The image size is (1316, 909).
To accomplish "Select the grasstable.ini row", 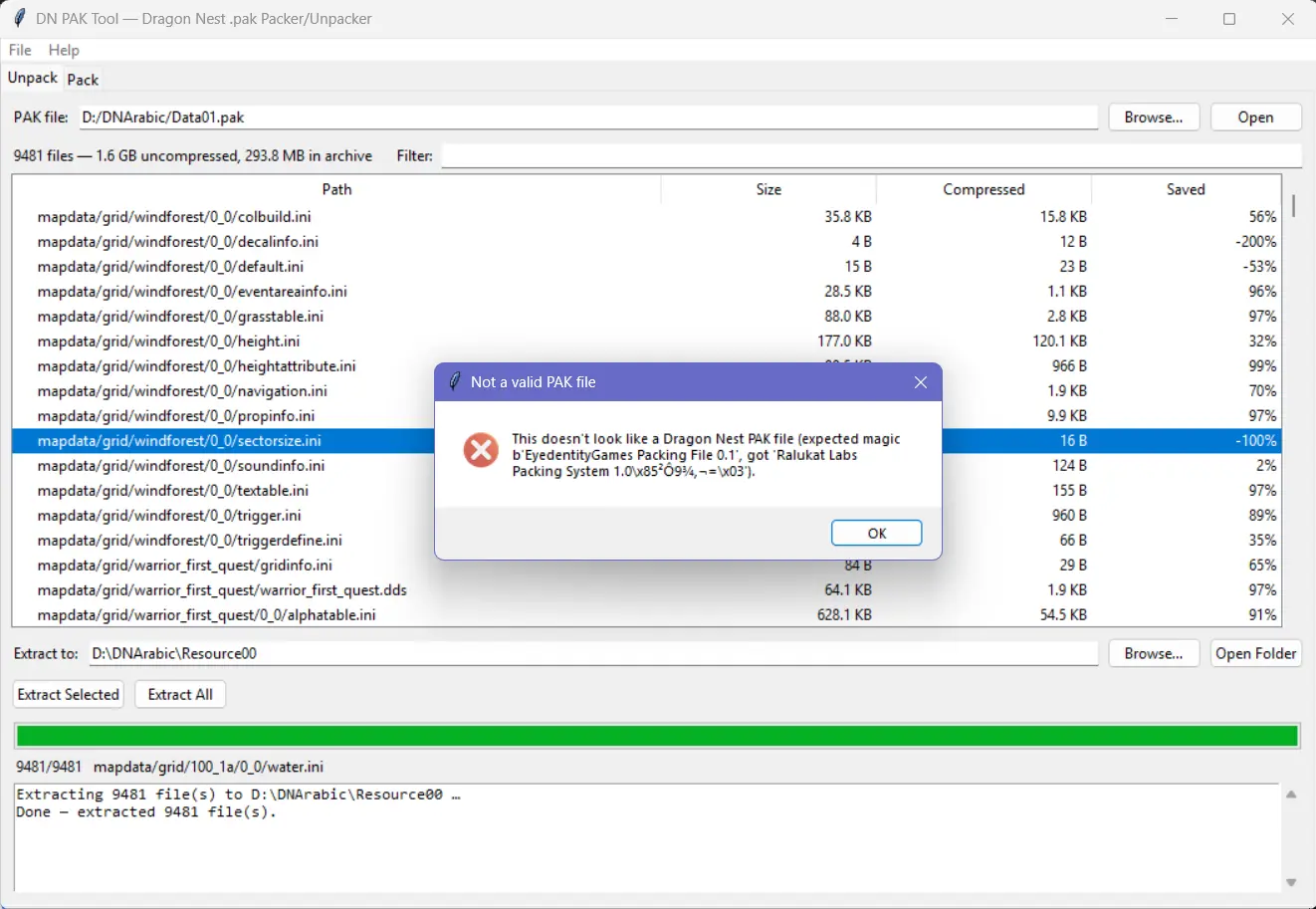I will pyautogui.click(x=646, y=316).
